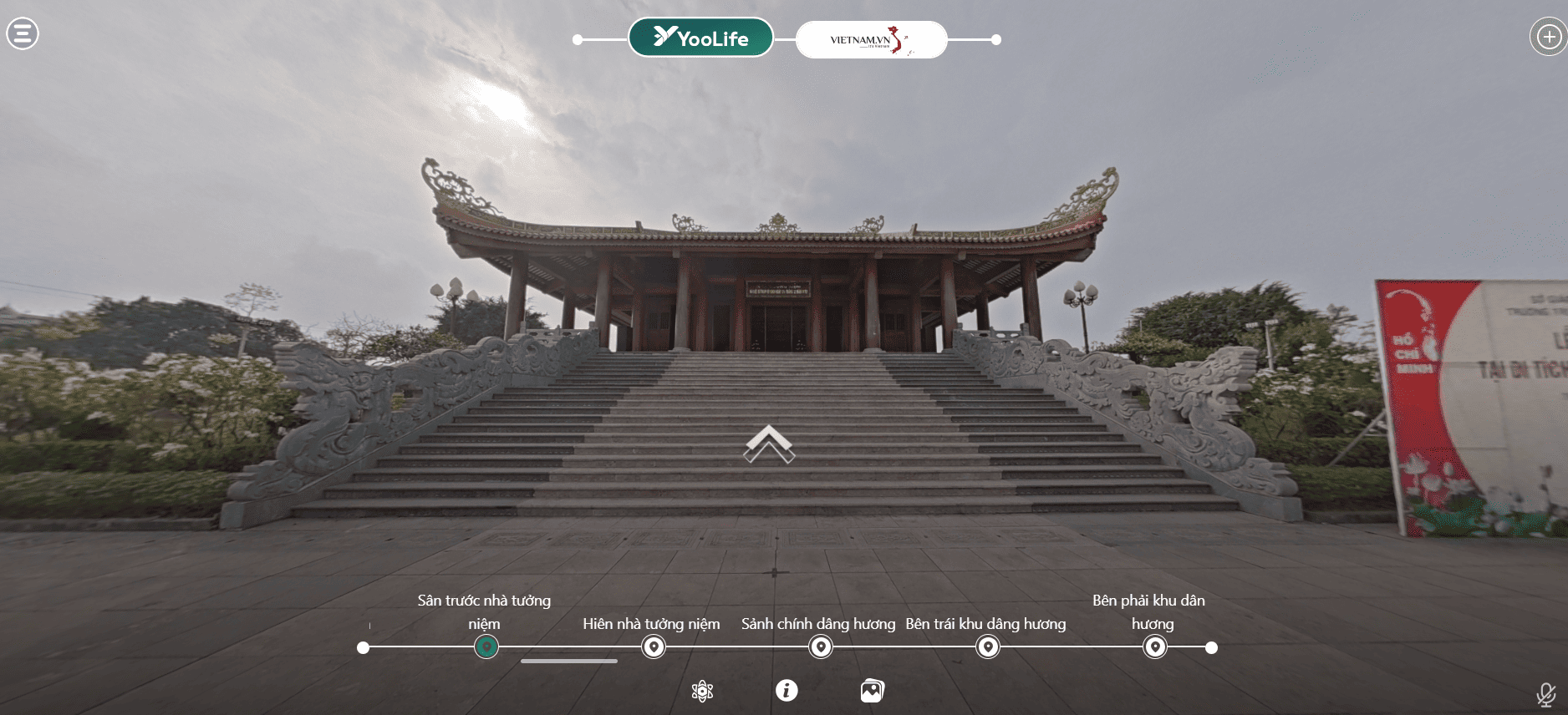This screenshot has height=715, width=1568.
Task: Click the VIETNAM.VN logo button
Action: point(871,40)
